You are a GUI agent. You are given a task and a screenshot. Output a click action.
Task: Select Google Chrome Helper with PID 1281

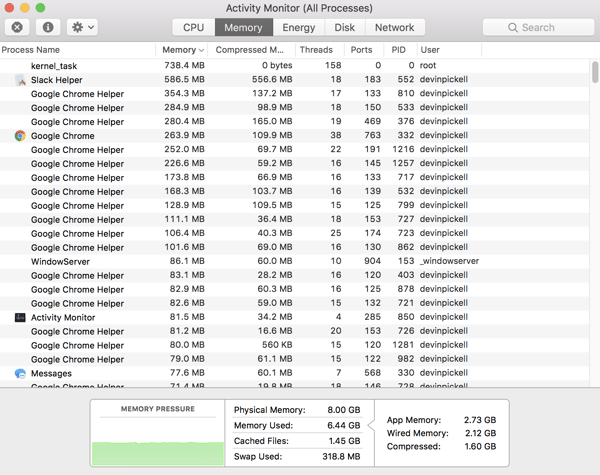click(294, 345)
